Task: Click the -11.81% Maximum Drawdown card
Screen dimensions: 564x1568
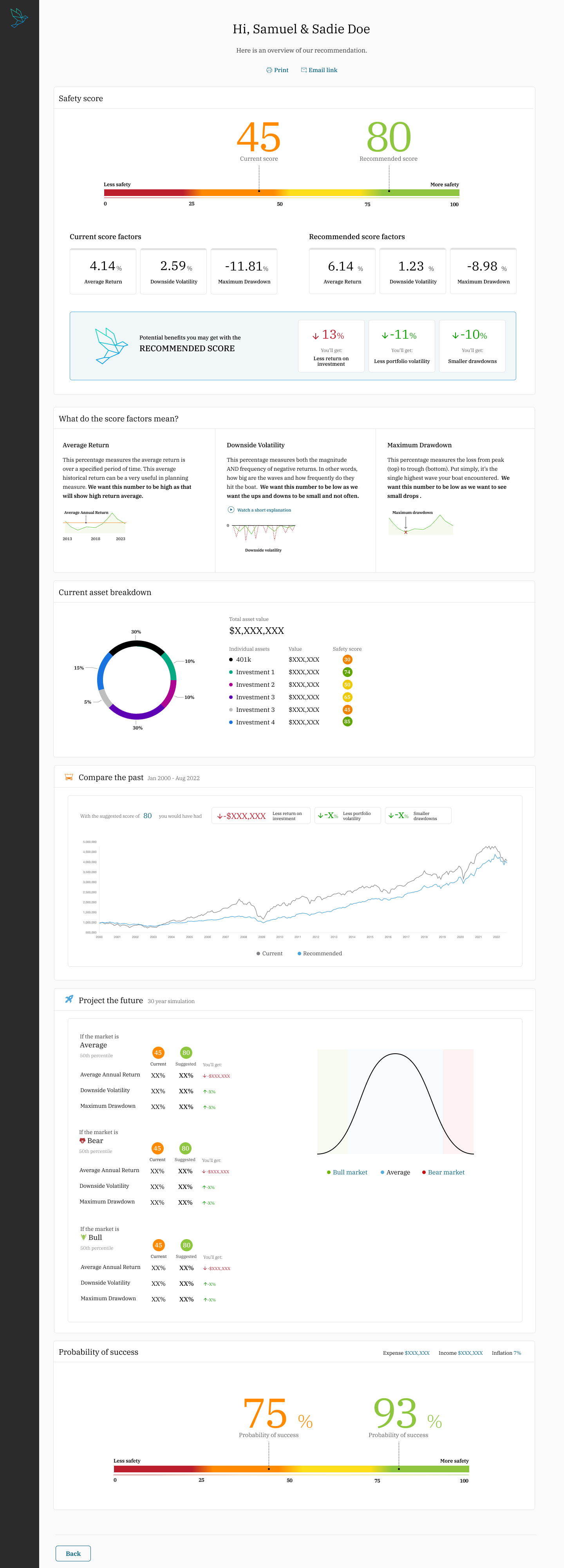Action: (244, 272)
